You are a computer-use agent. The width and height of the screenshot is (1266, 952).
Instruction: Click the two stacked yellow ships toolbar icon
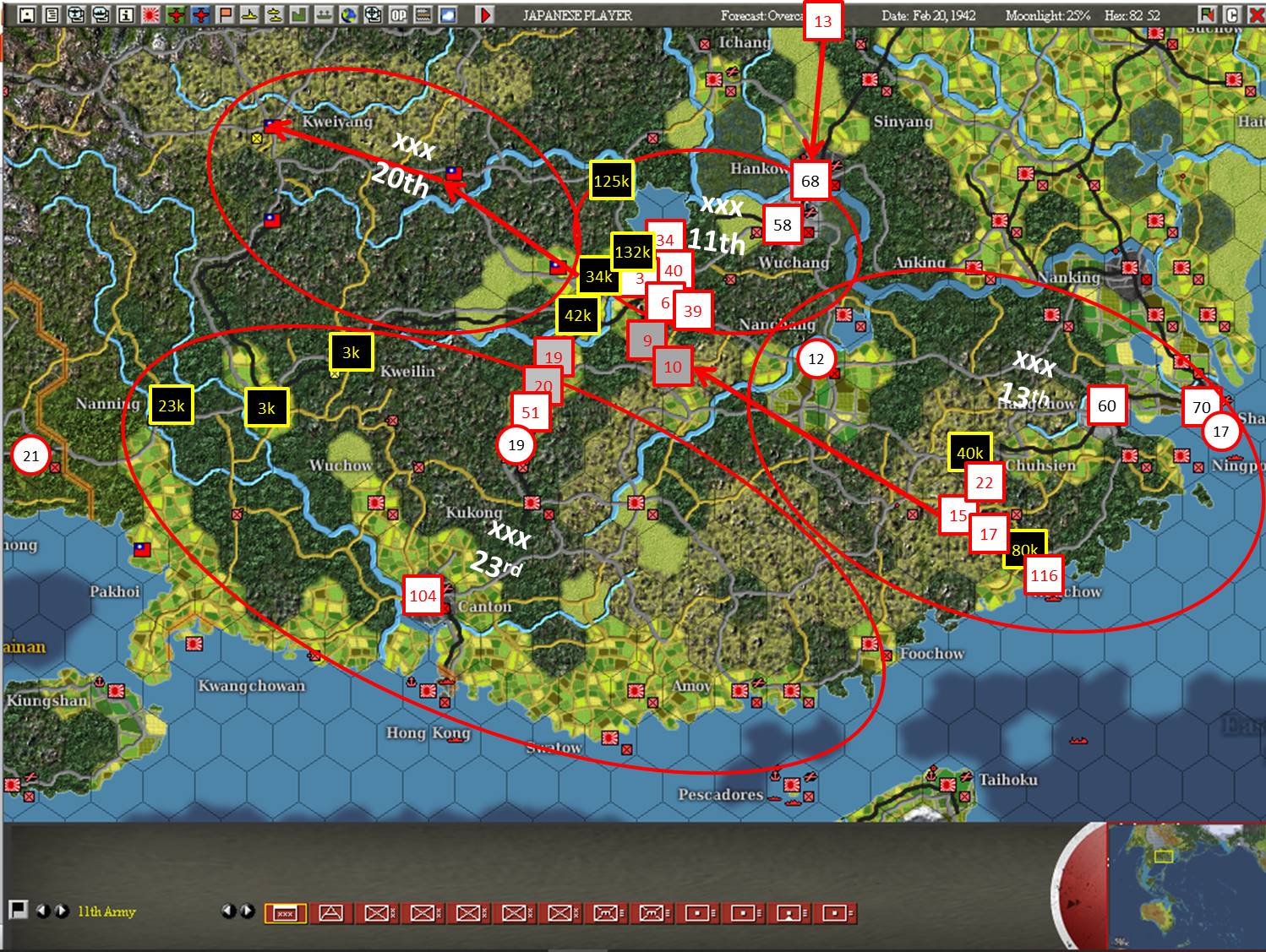tap(275, 15)
